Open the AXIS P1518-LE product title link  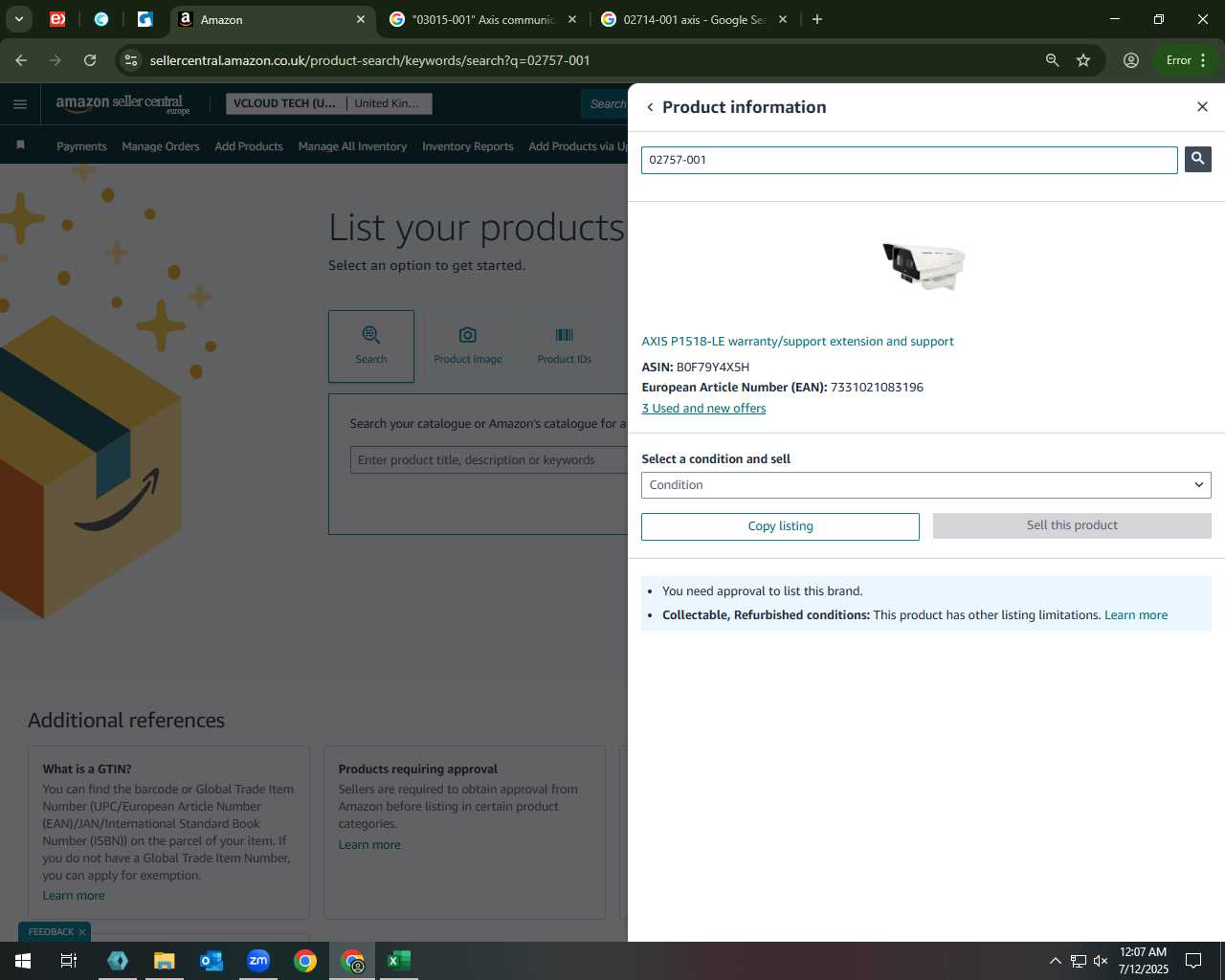[797, 342]
